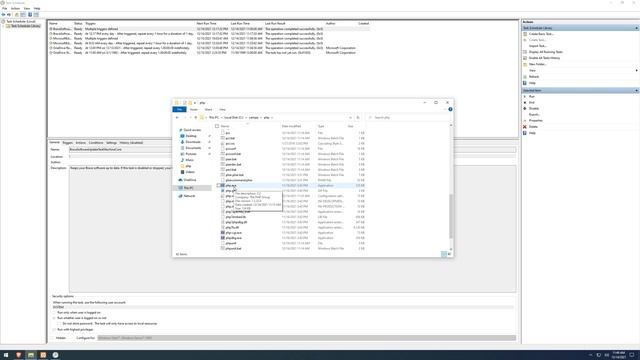Click Import Task in Actions pane

pyautogui.click(x=538, y=46)
